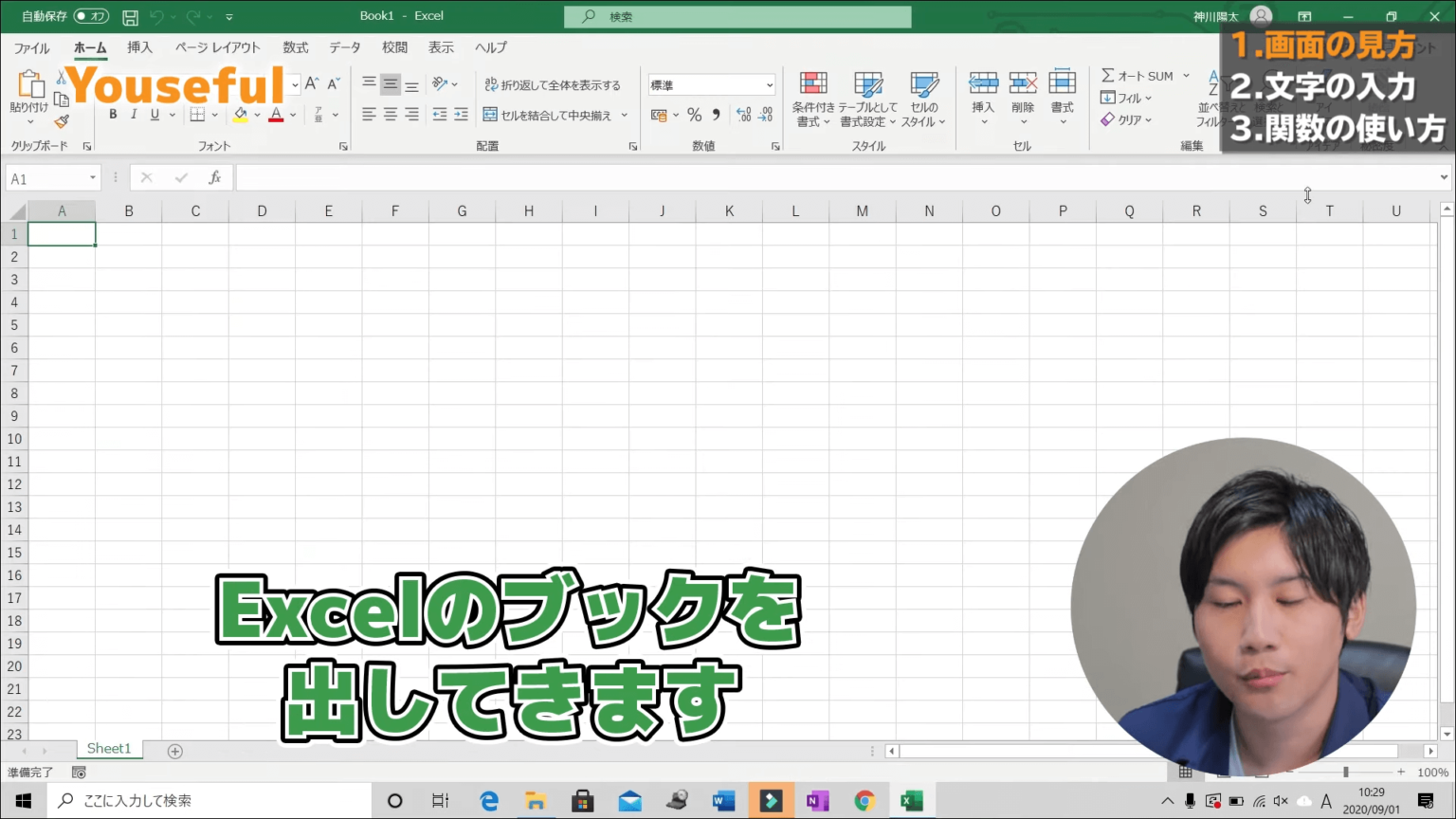1456x819 pixels.
Task: Toggle italic formatting
Action: pyautogui.click(x=133, y=114)
